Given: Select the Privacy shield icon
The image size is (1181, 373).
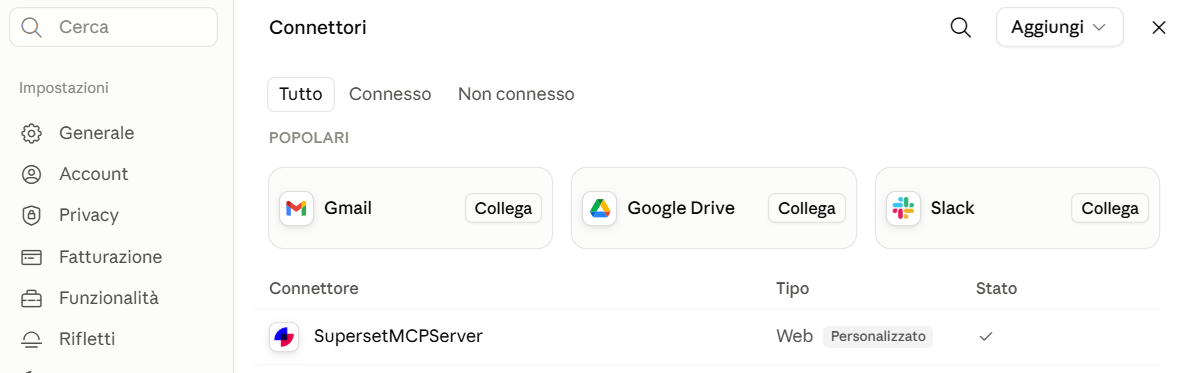Looking at the screenshot, I should pyautogui.click(x=31, y=216).
